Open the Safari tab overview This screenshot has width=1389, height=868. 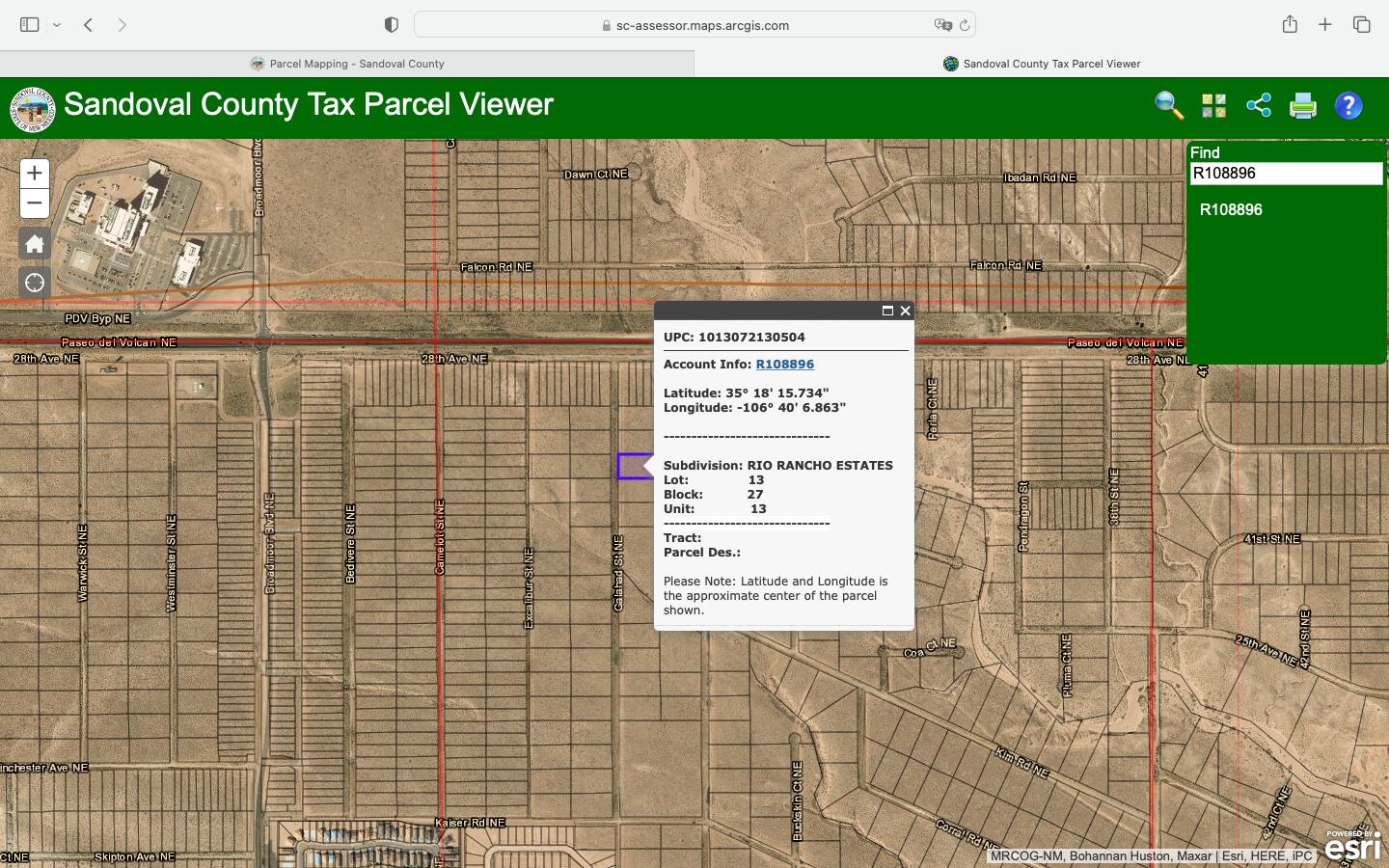pos(1361,25)
